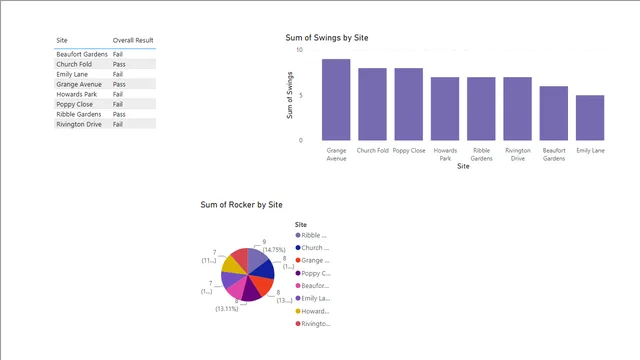
Task: Select the Beaufort Gardens table row
Action: pyautogui.click(x=105, y=54)
